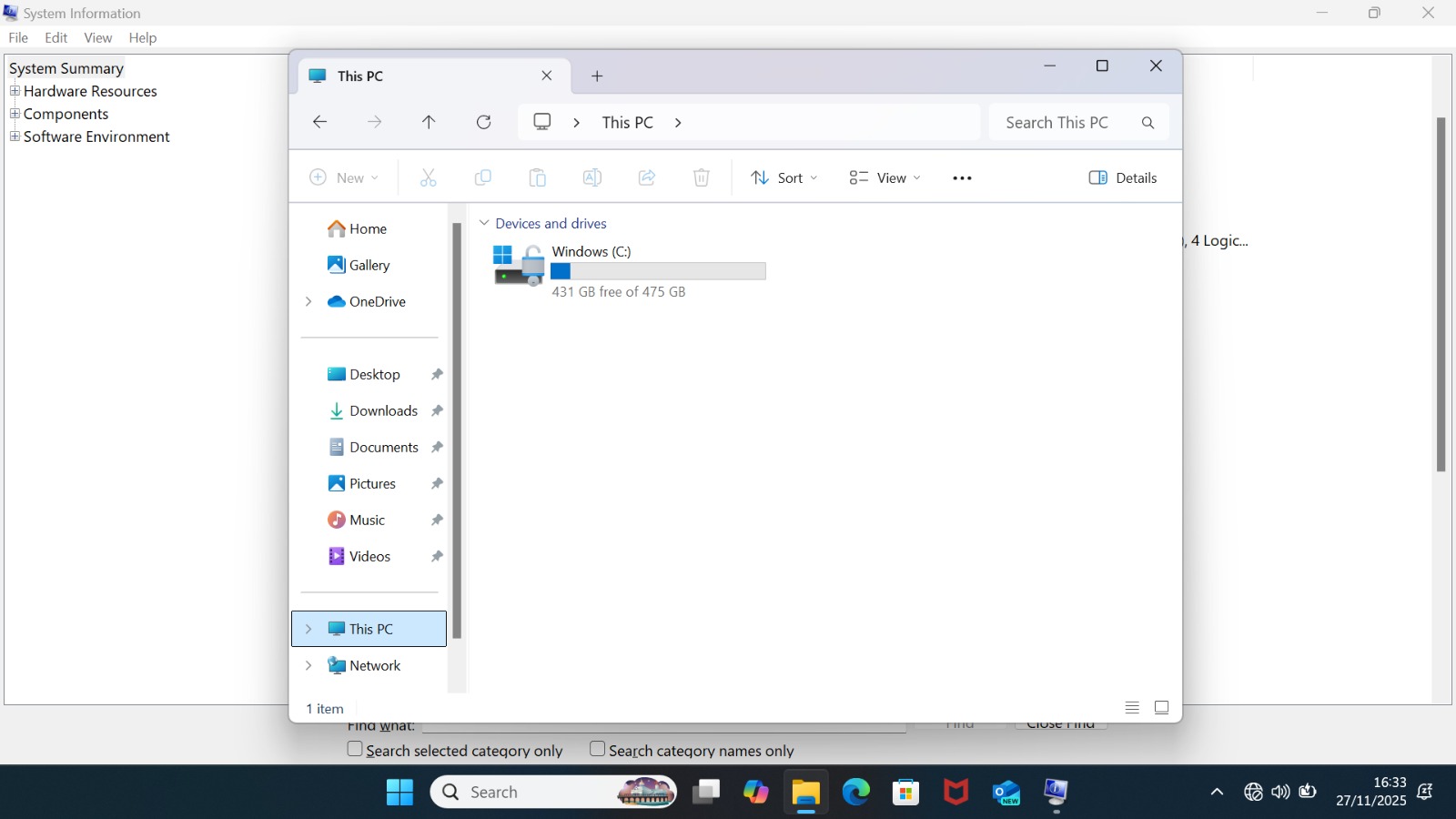Open the View menu in System Information
1456x819 pixels.
tap(98, 38)
